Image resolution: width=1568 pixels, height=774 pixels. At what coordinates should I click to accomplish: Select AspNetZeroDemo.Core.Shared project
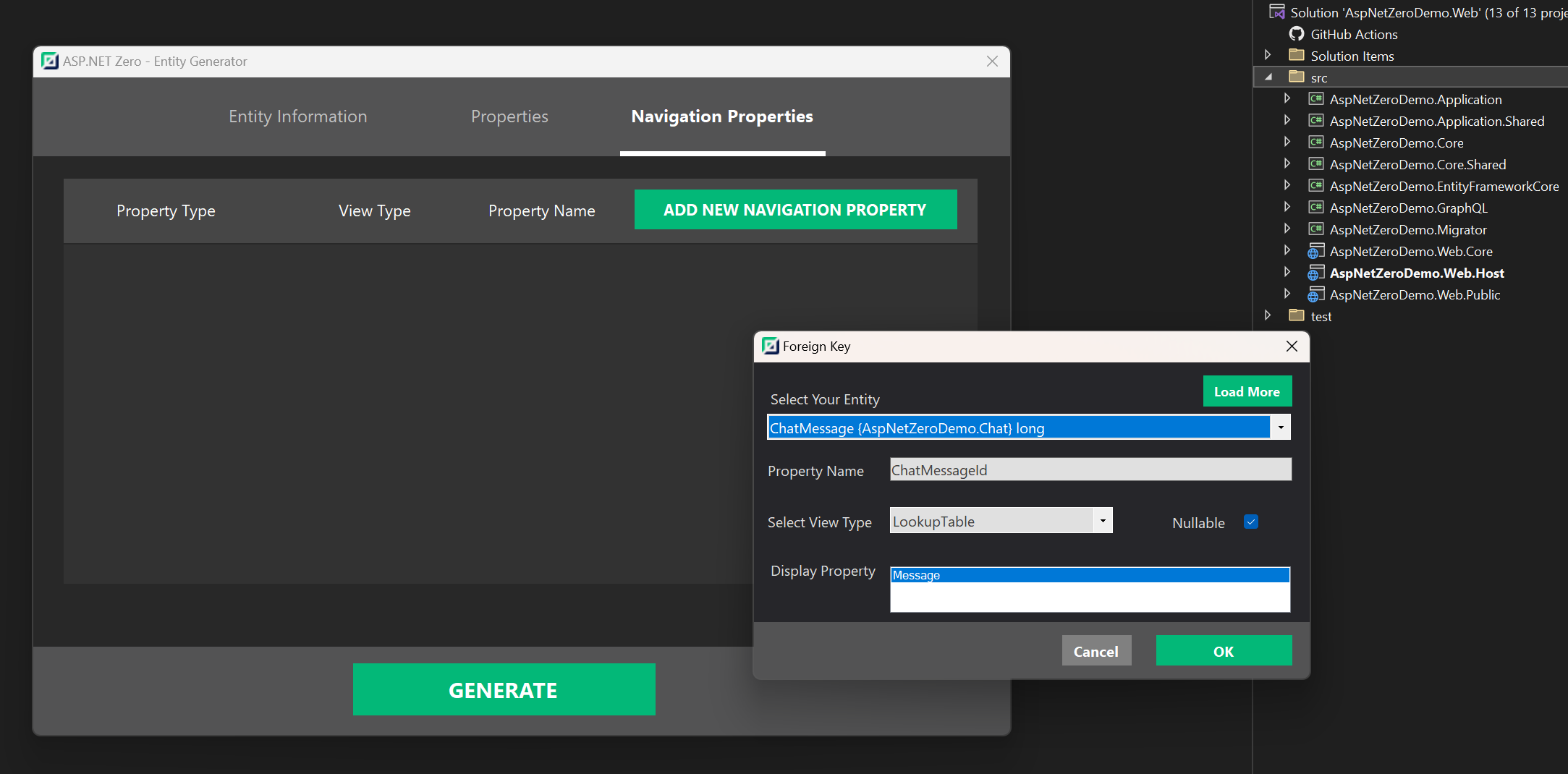(x=1417, y=164)
